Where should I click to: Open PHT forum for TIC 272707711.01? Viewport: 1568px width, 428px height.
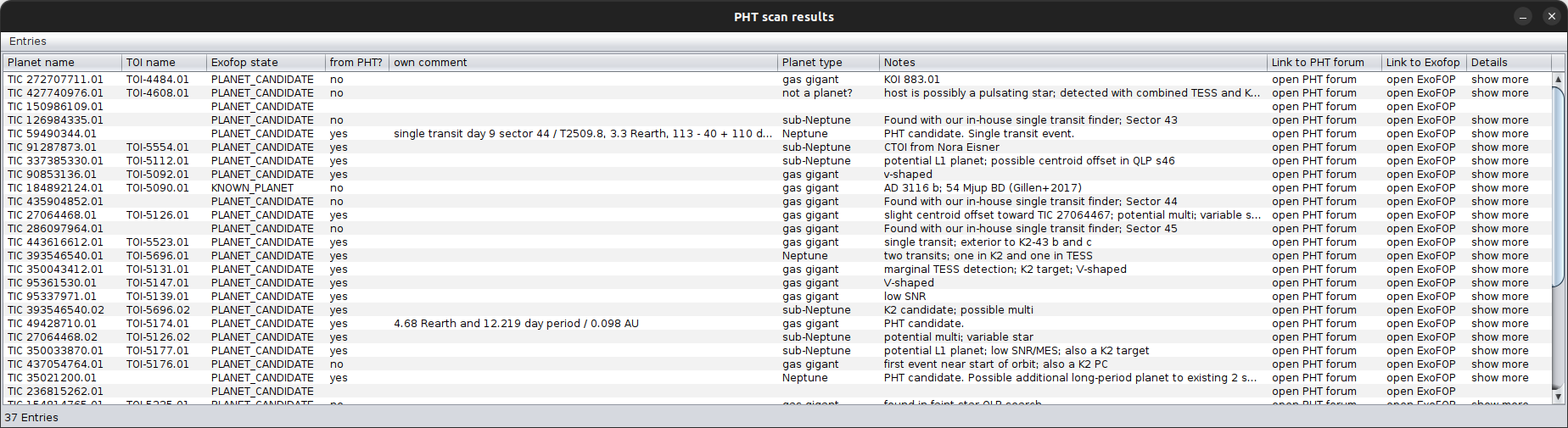point(1313,80)
